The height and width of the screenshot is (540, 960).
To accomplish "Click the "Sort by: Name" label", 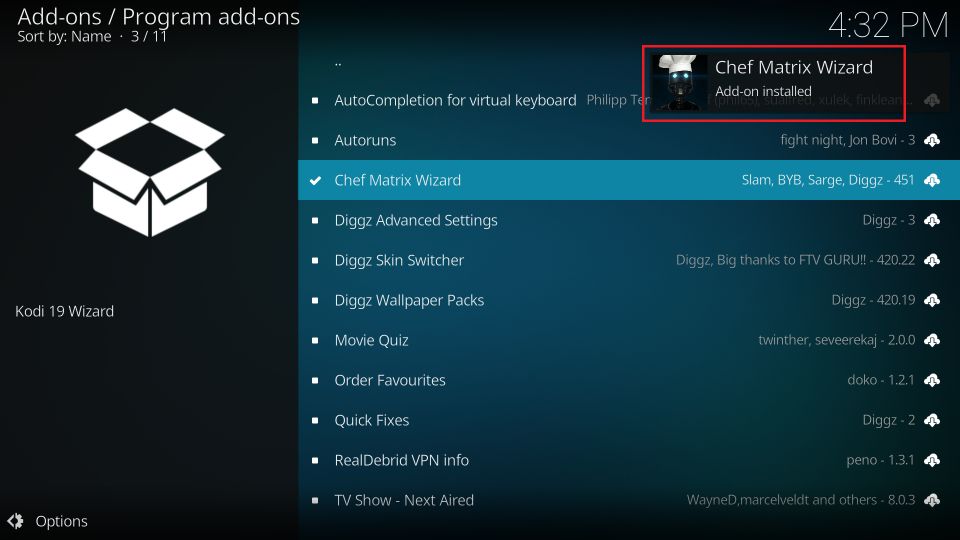I will point(64,37).
